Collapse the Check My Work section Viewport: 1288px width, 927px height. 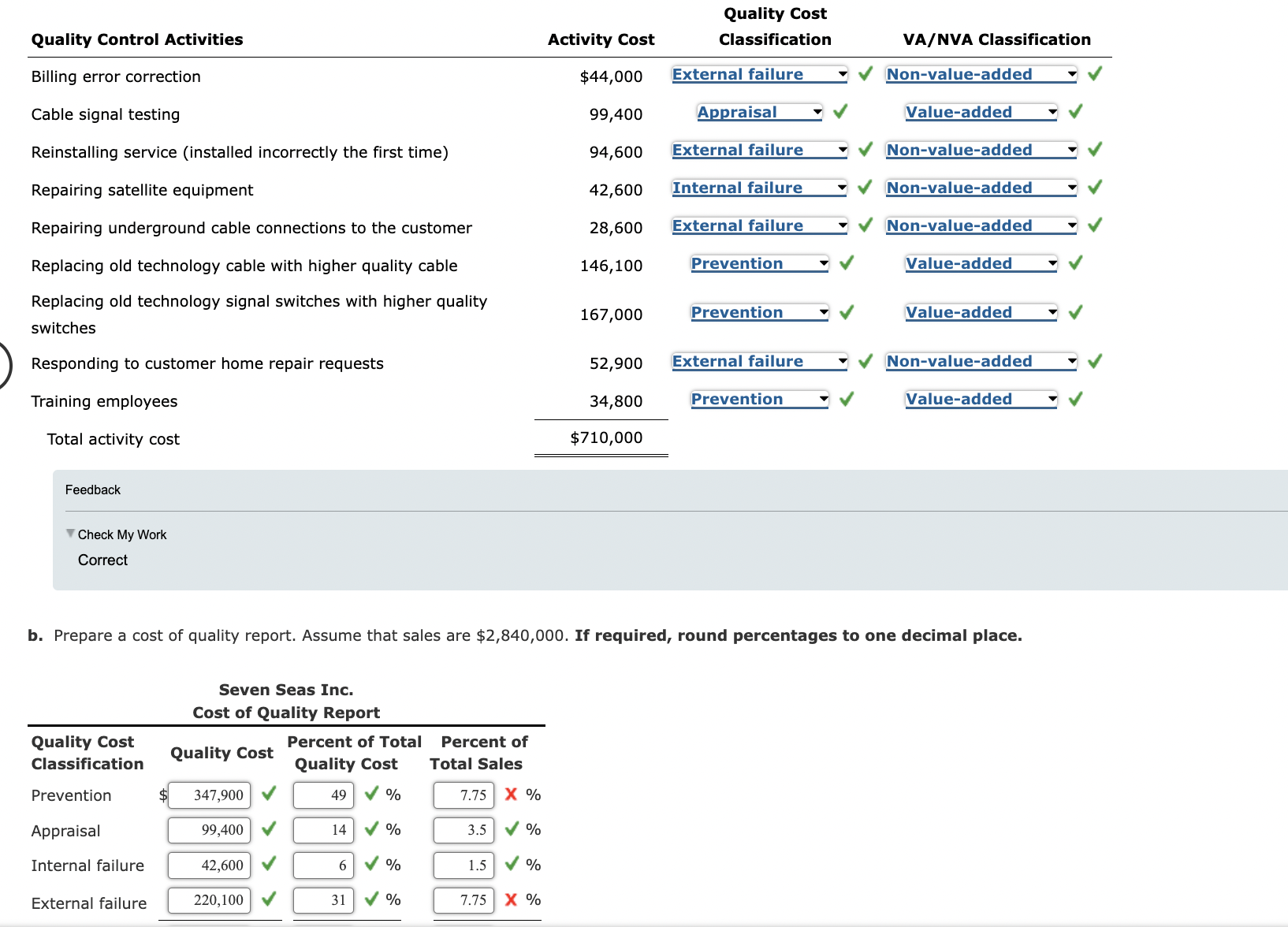coord(69,534)
